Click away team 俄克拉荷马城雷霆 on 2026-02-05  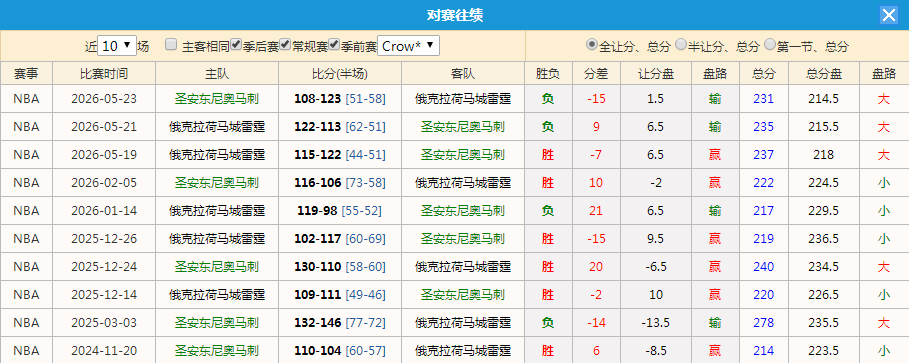click(463, 183)
